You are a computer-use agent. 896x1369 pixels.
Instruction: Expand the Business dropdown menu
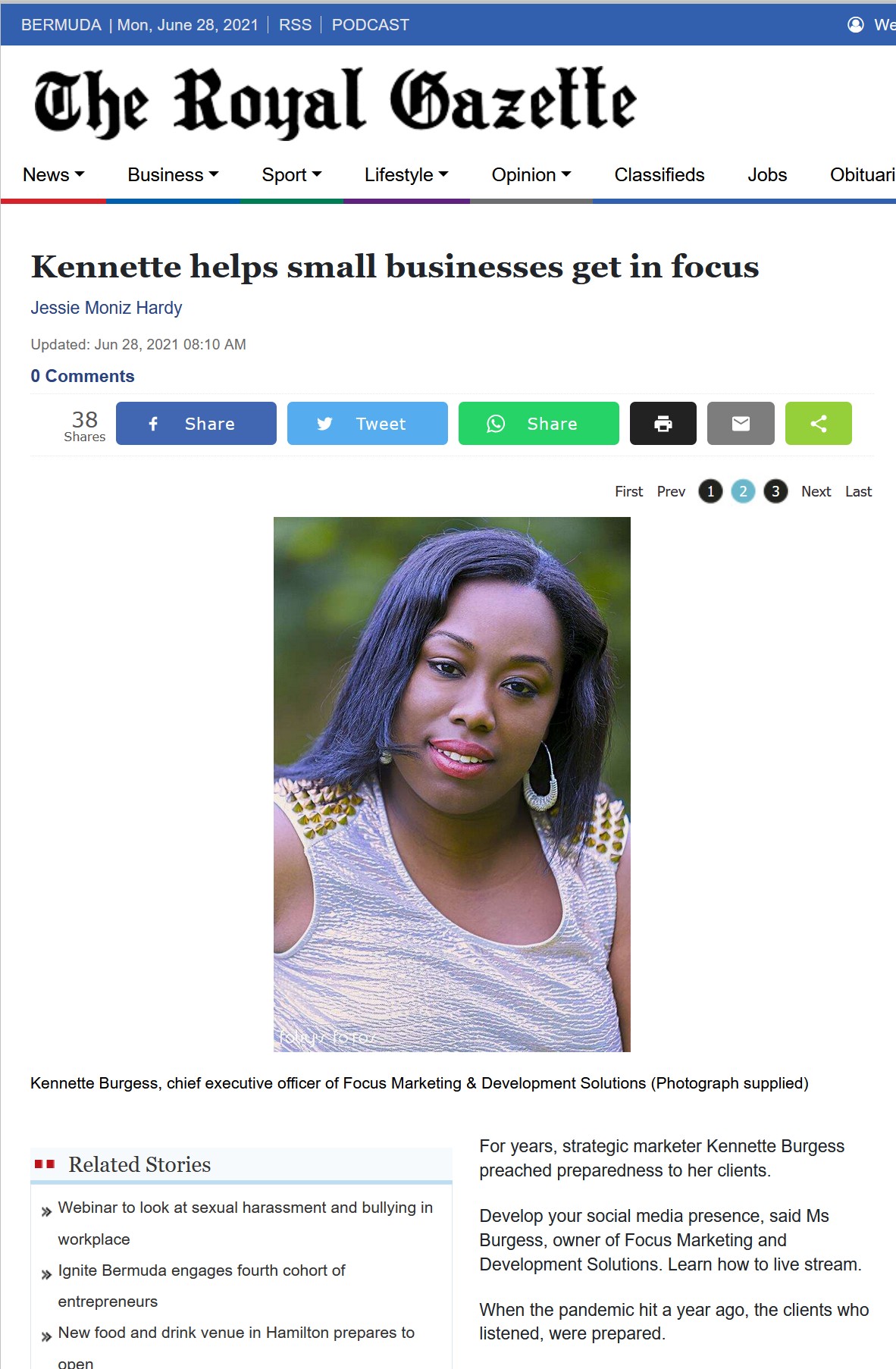click(x=173, y=175)
